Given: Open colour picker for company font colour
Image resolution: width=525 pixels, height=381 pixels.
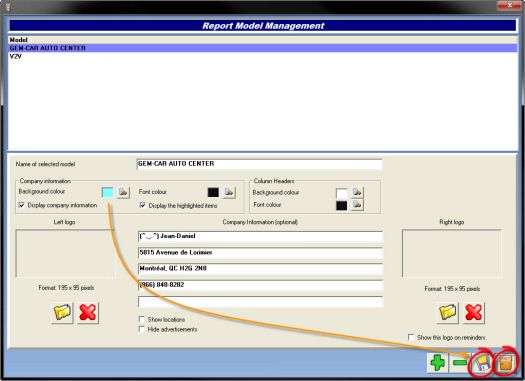Looking at the screenshot, I should pos(229,192).
